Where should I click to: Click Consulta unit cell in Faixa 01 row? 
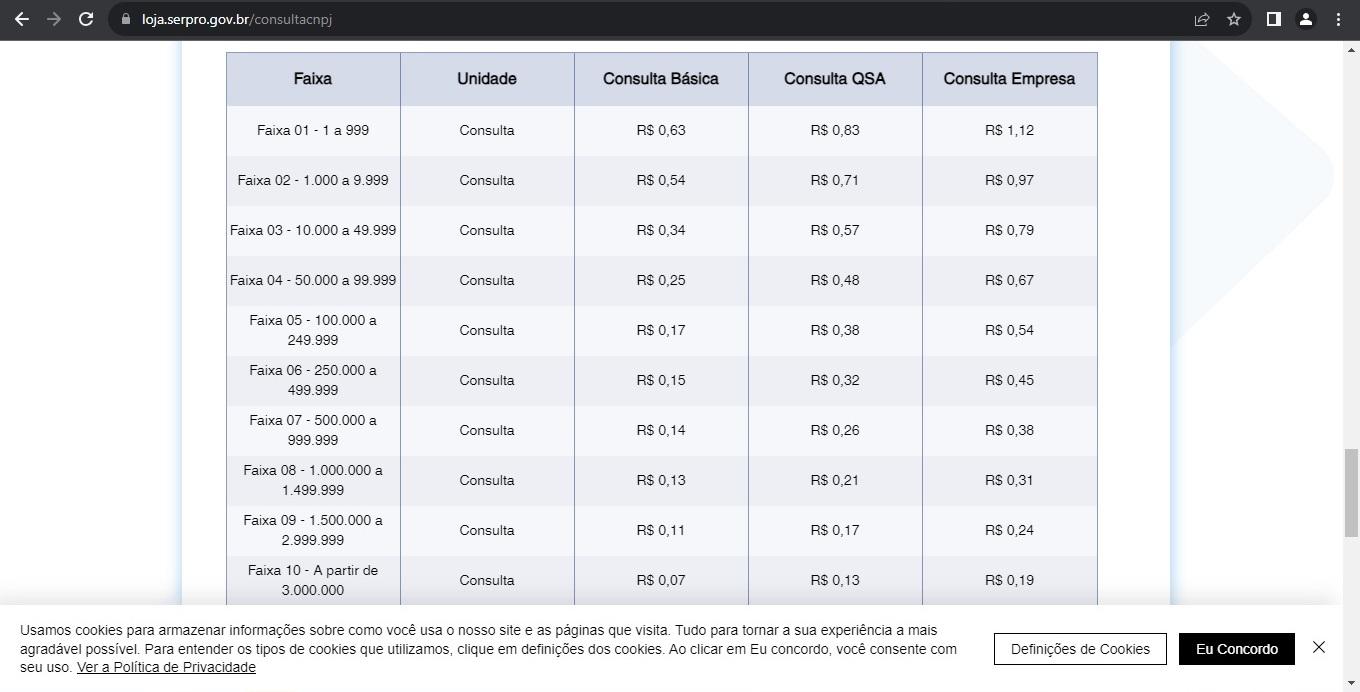click(x=487, y=130)
